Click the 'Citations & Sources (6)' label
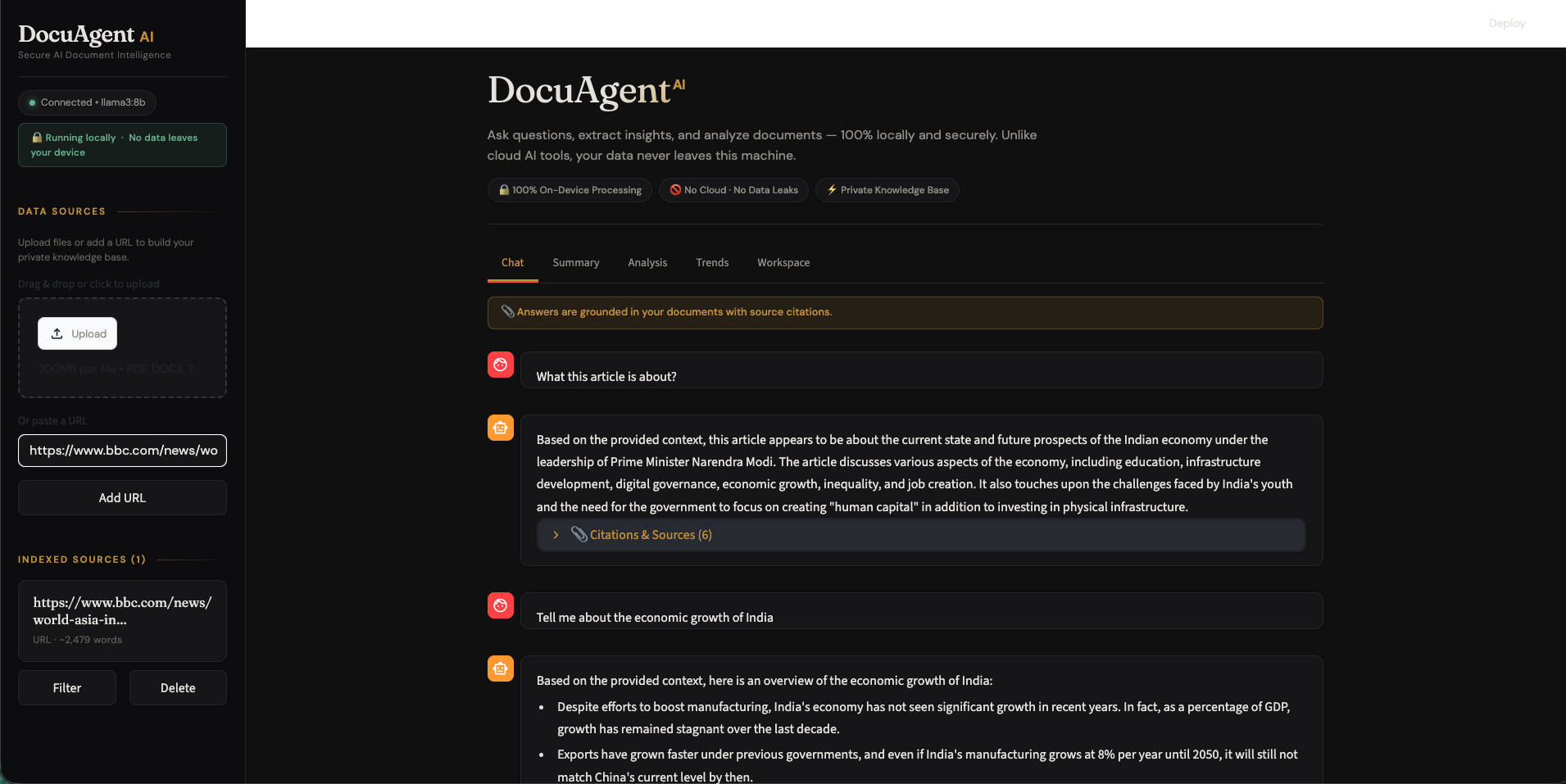The height and width of the screenshot is (784, 1566). tap(651, 535)
